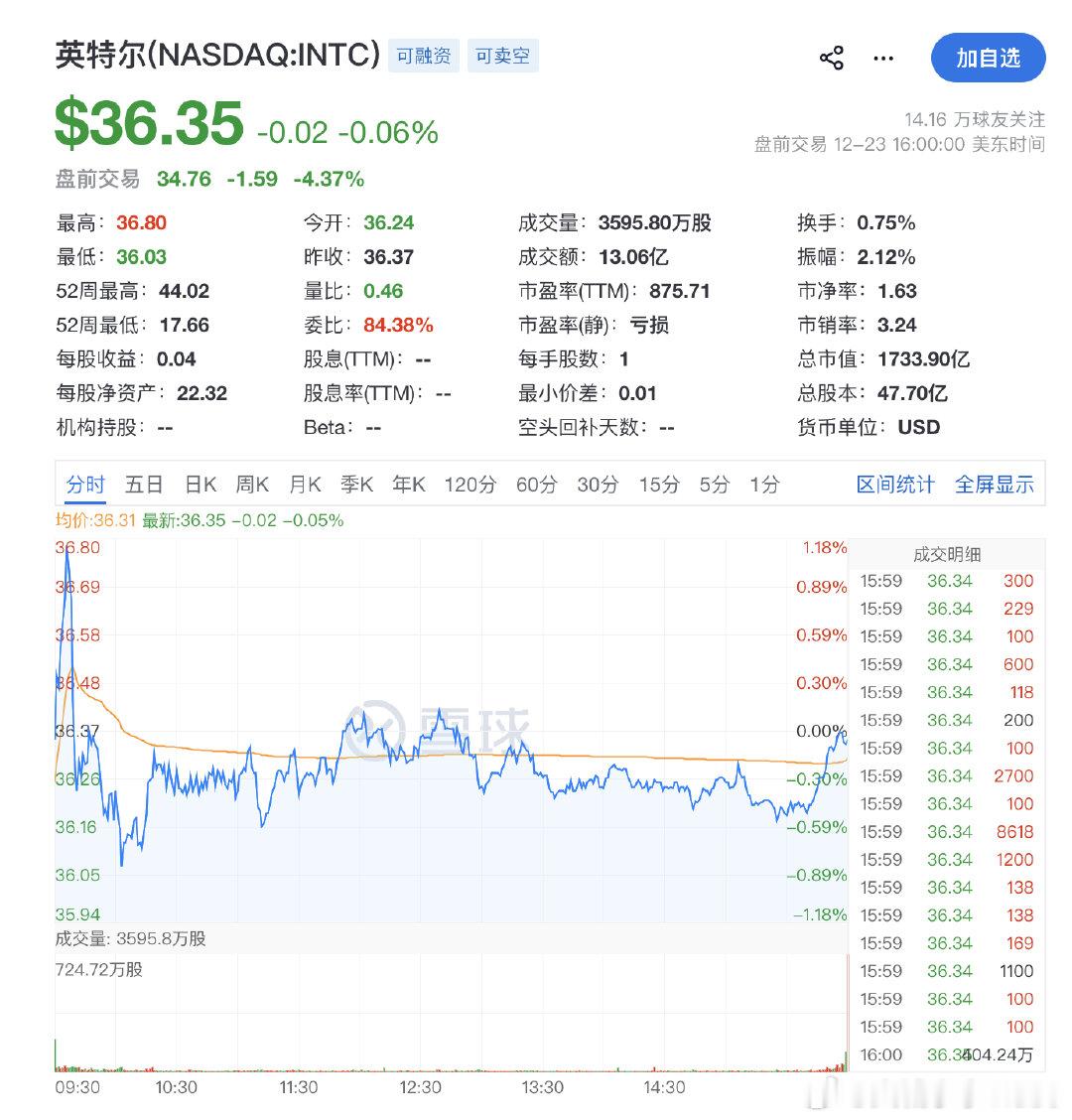Click the 最高 value 36.80
This screenshot has width=1072, height=1120.
coord(141,222)
